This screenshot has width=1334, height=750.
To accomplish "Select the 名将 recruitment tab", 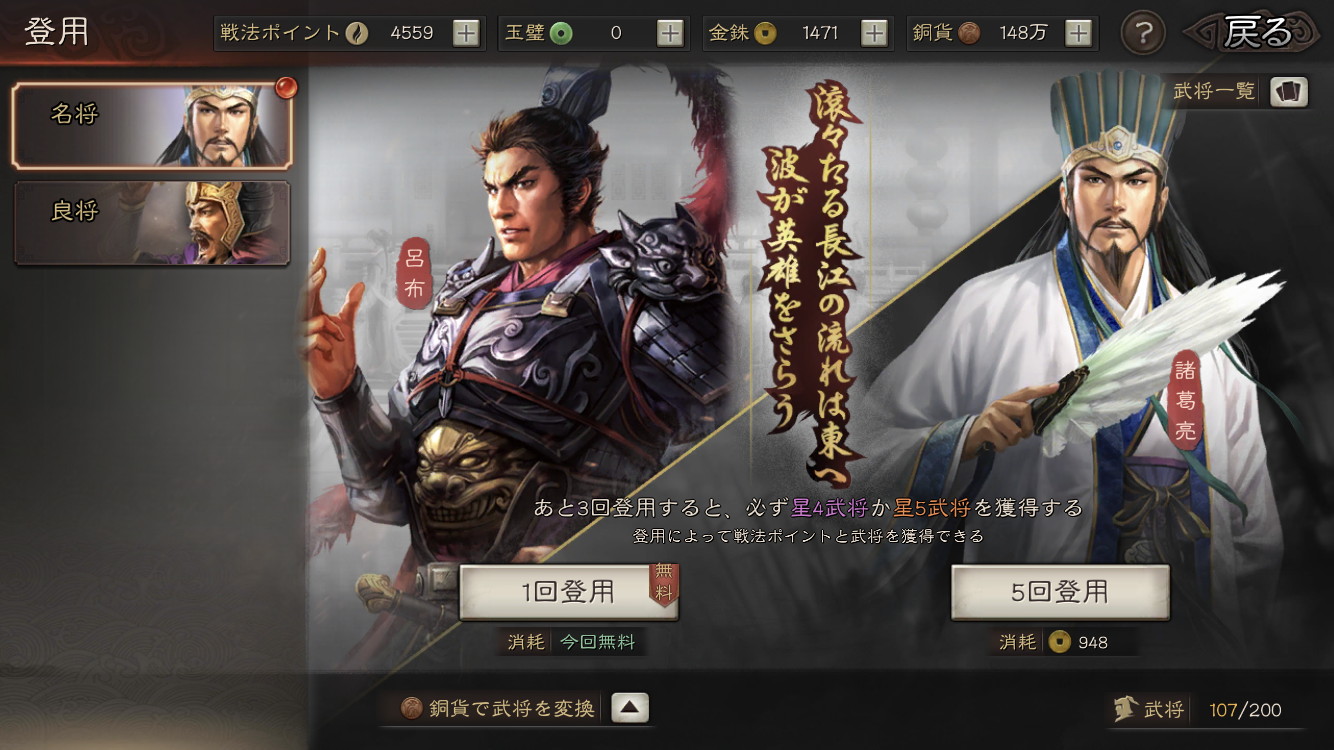I will coord(152,125).
